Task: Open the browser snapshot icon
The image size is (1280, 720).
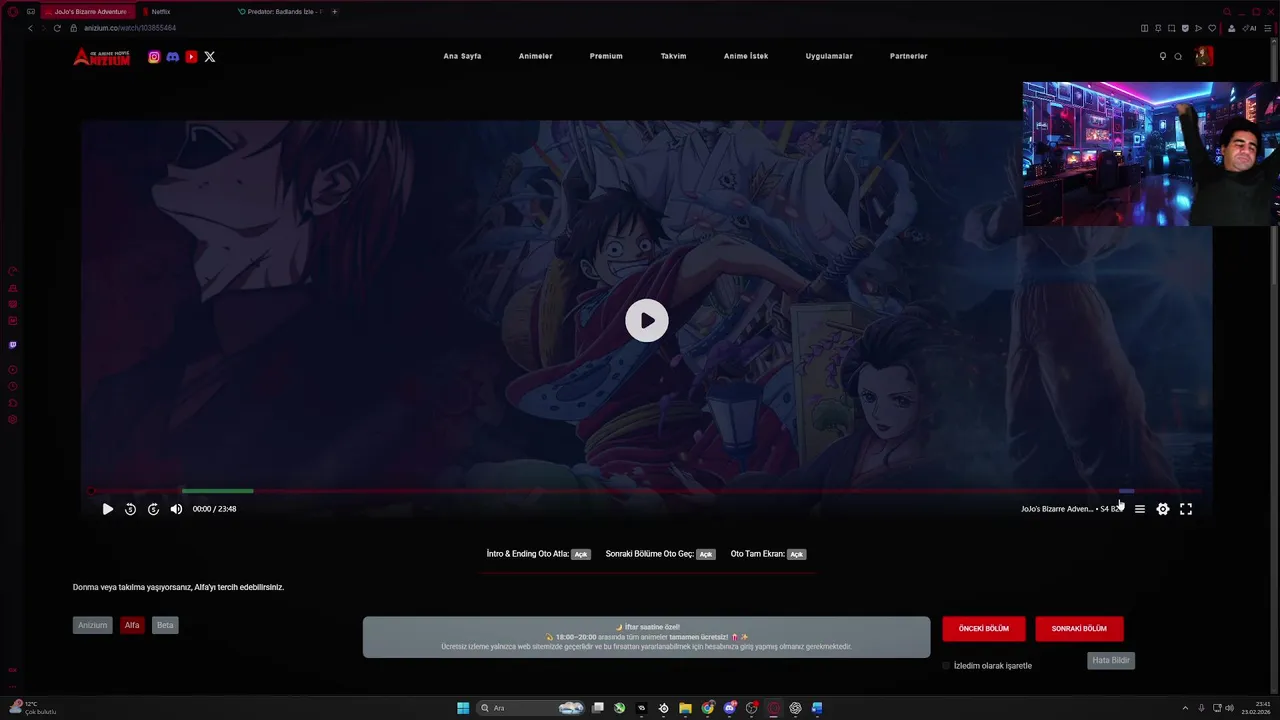Action: tap(1171, 28)
